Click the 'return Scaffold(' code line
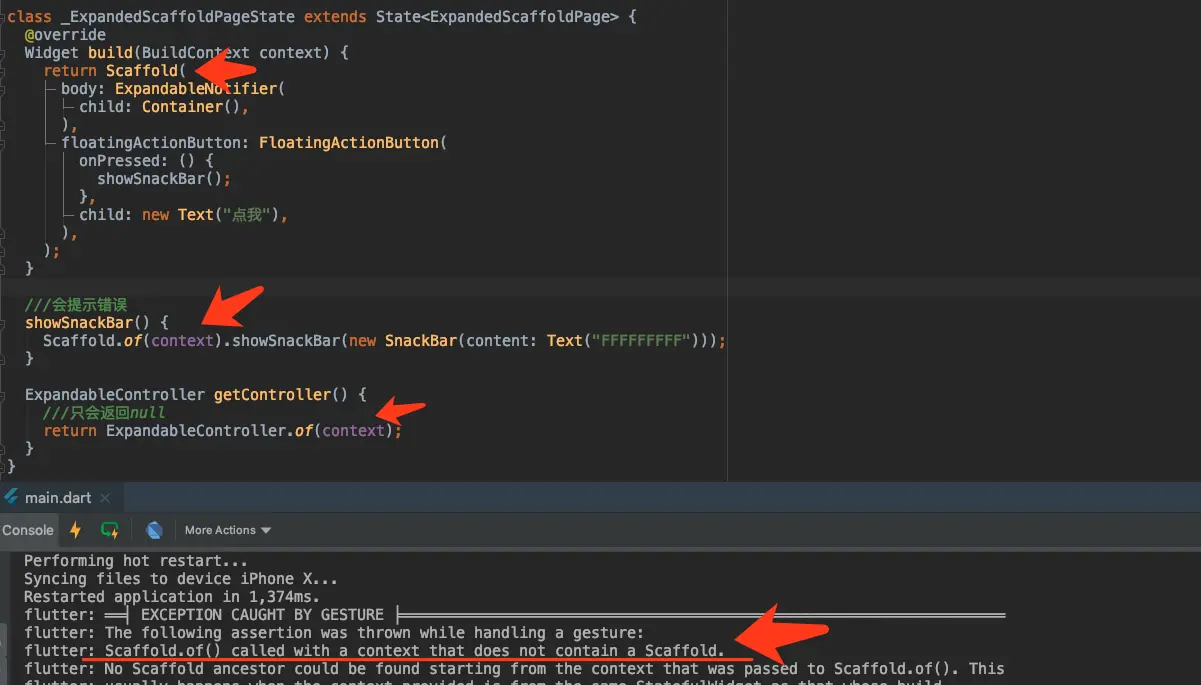Screen dimensions: 1201x685 (x=115, y=70)
